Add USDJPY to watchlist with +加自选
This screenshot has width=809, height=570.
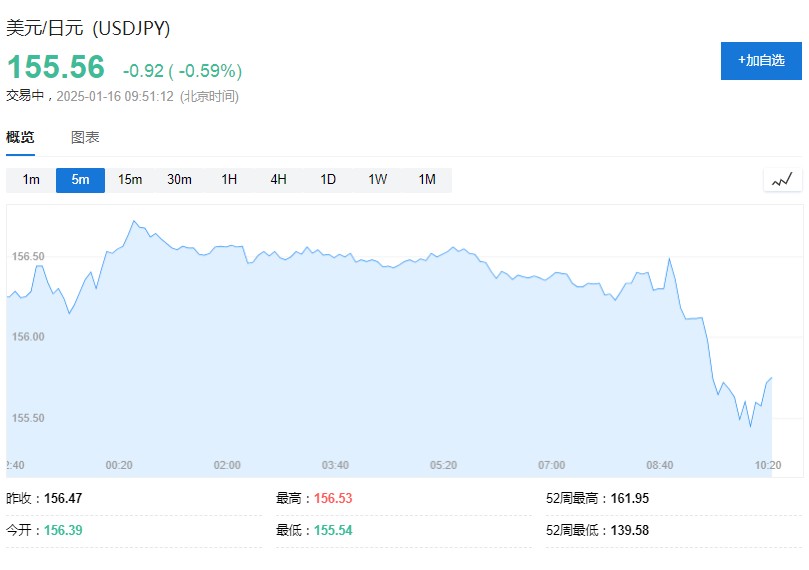pos(761,61)
